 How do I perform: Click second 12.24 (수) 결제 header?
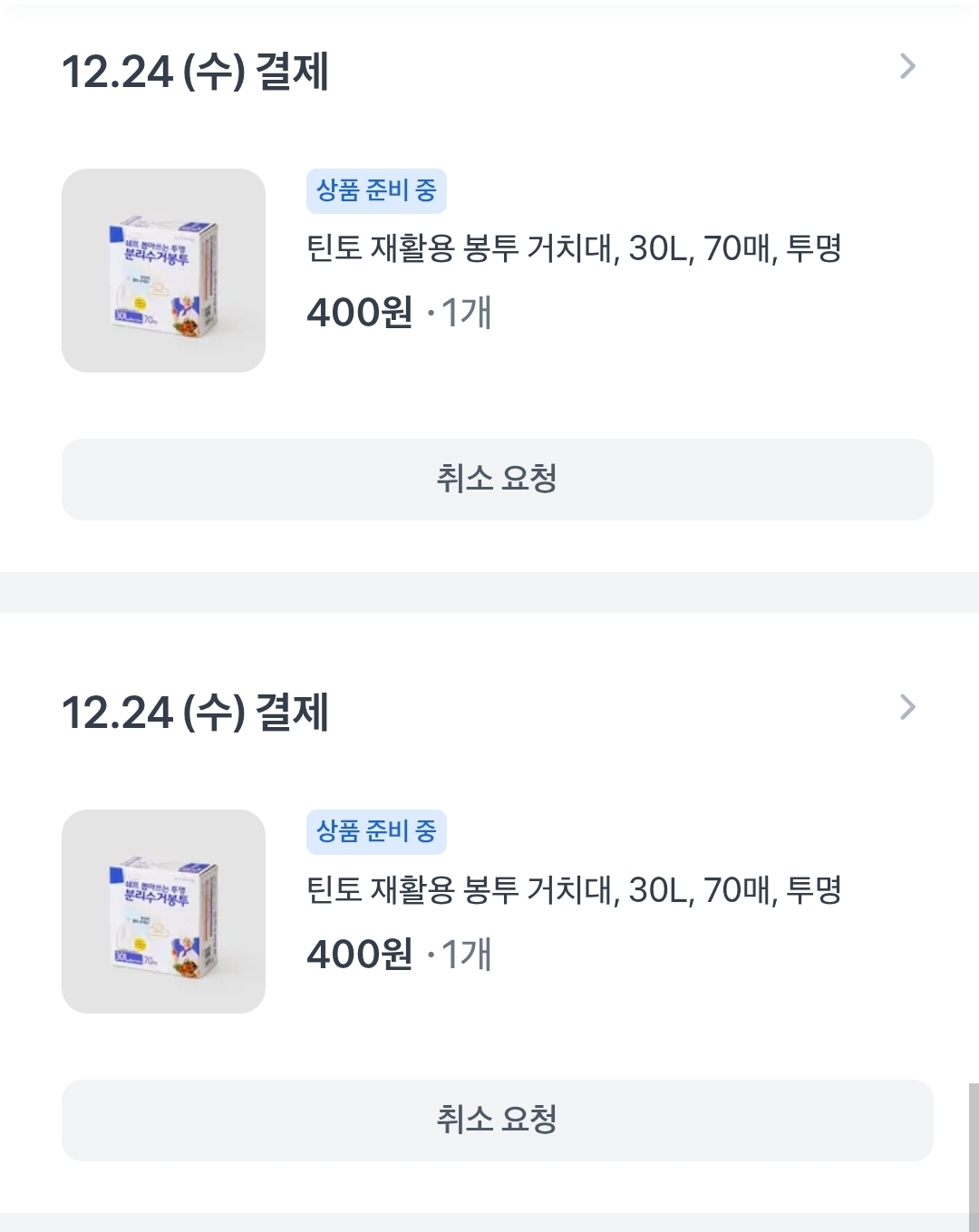click(x=195, y=713)
